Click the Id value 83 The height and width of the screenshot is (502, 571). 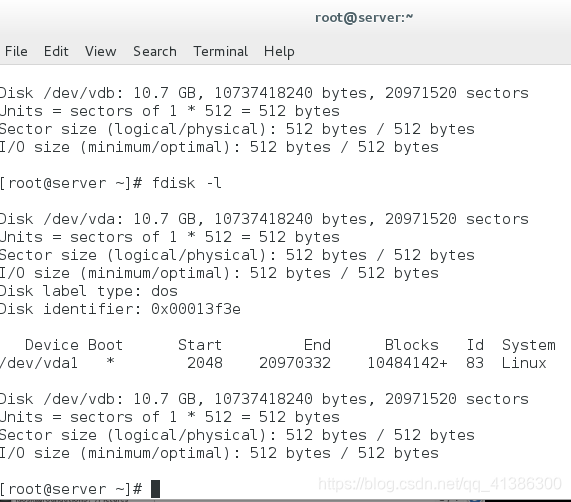475,363
